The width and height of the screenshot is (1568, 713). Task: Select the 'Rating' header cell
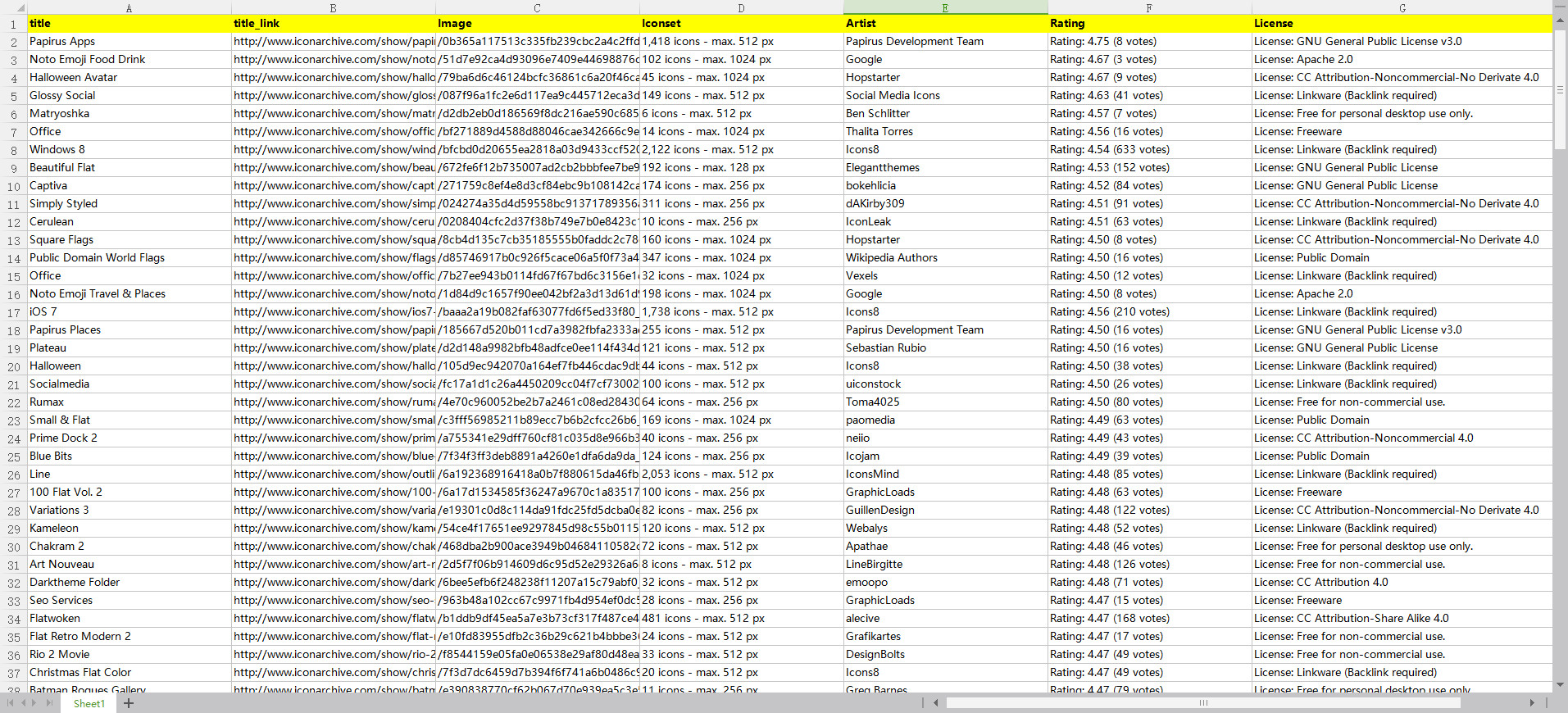1149,24
